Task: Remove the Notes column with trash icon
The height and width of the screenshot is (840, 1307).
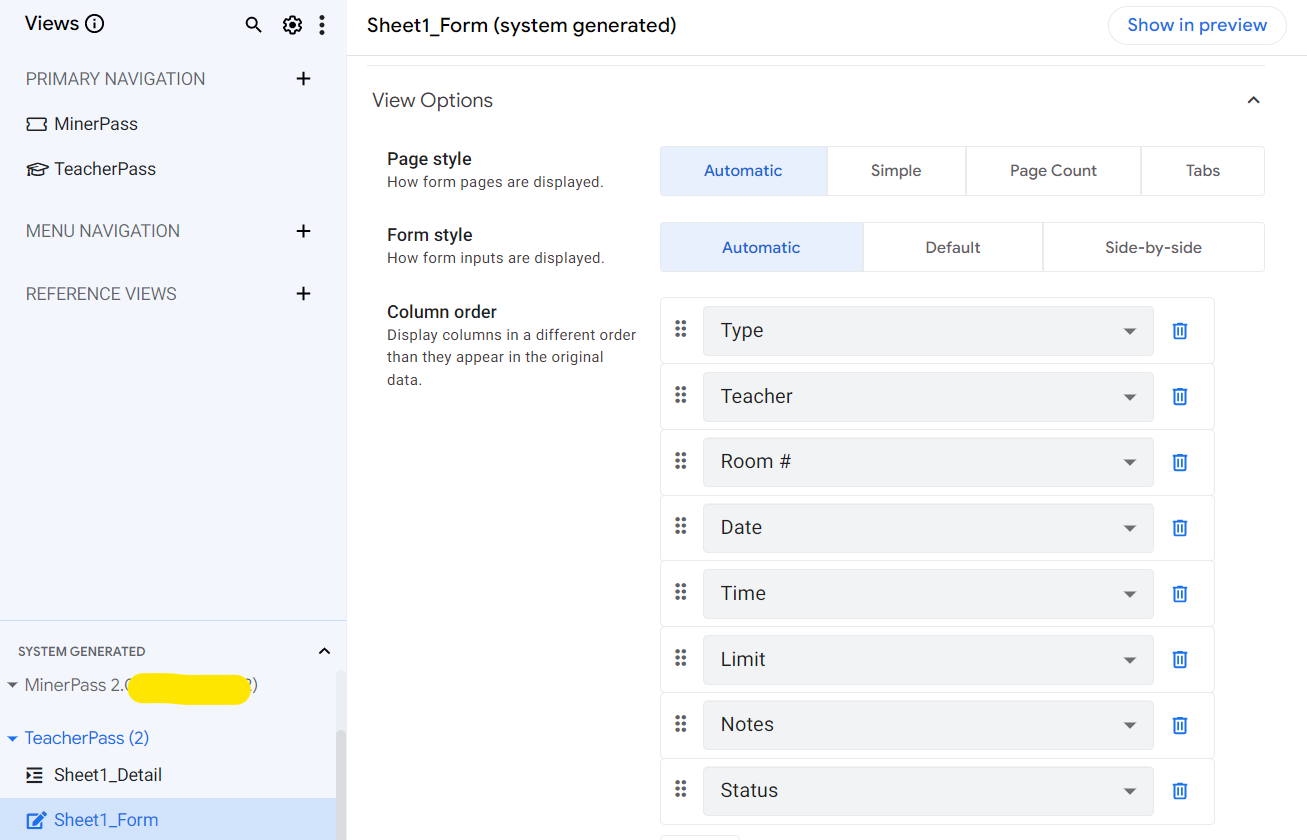Action: tap(1180, 725)
